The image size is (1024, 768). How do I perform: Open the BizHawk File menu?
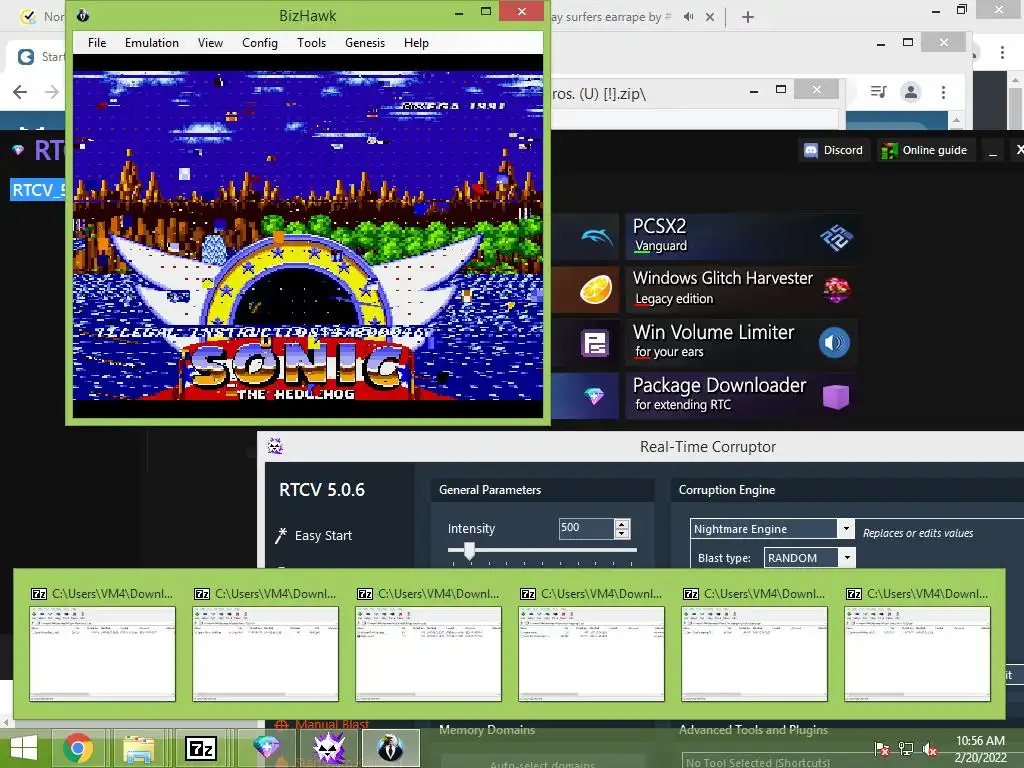(97, 42)
